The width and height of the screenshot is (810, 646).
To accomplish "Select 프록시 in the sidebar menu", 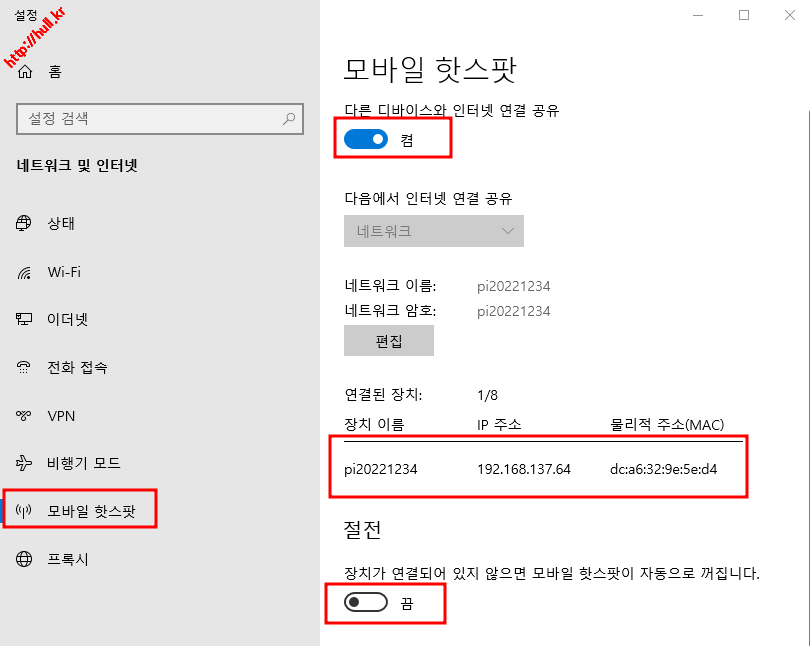I will 68,559.
